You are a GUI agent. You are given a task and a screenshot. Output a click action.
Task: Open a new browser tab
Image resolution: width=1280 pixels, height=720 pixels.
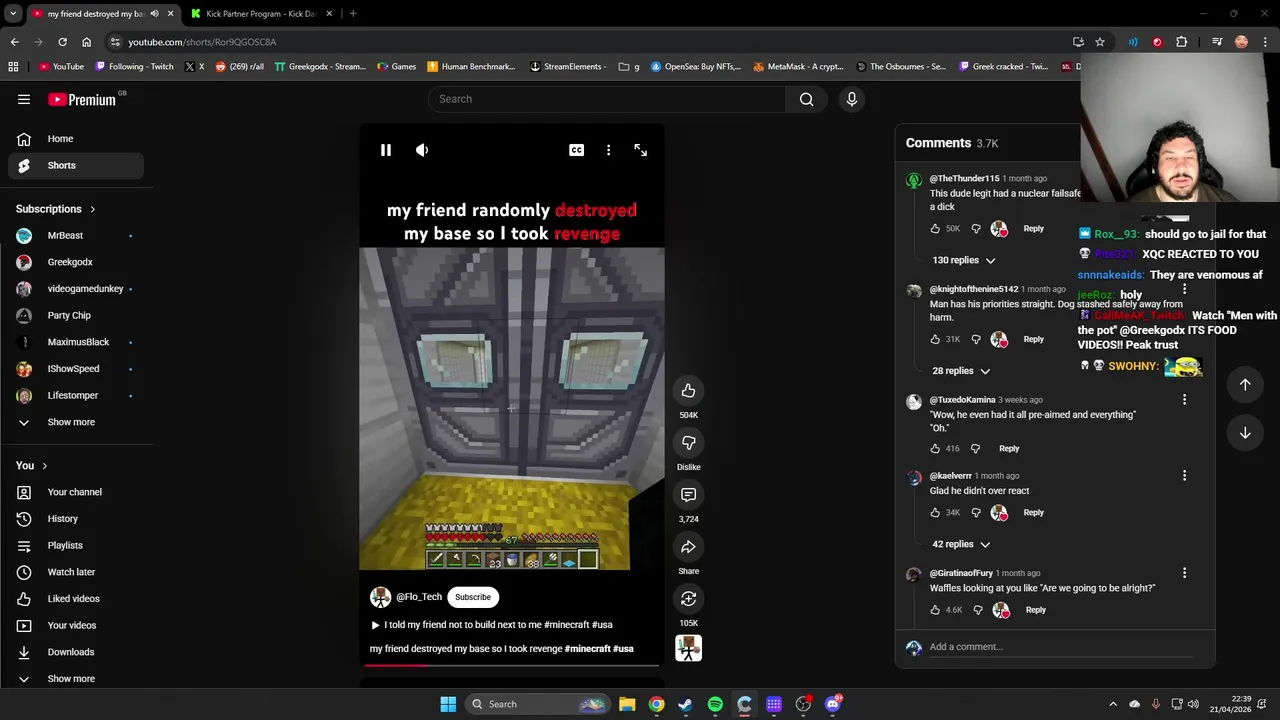pos(353,14)
